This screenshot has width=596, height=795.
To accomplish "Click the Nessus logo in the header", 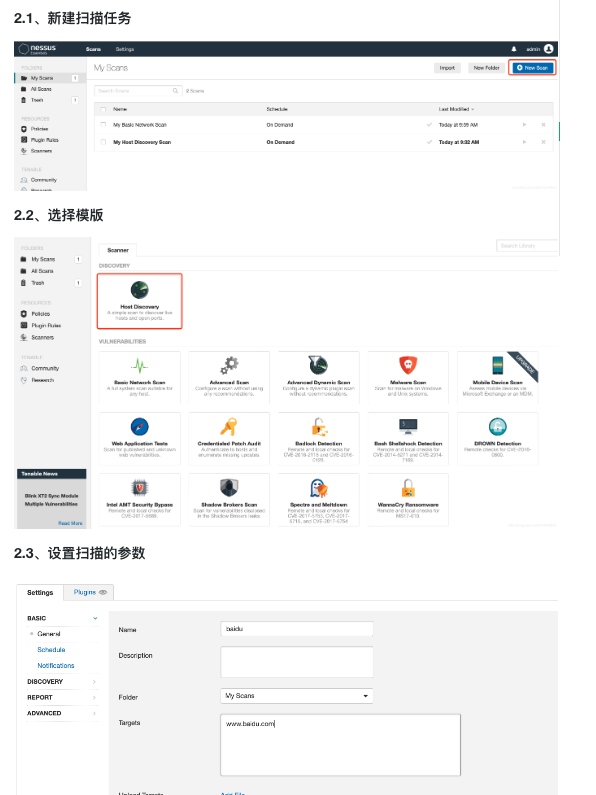I will click(38, 49).
